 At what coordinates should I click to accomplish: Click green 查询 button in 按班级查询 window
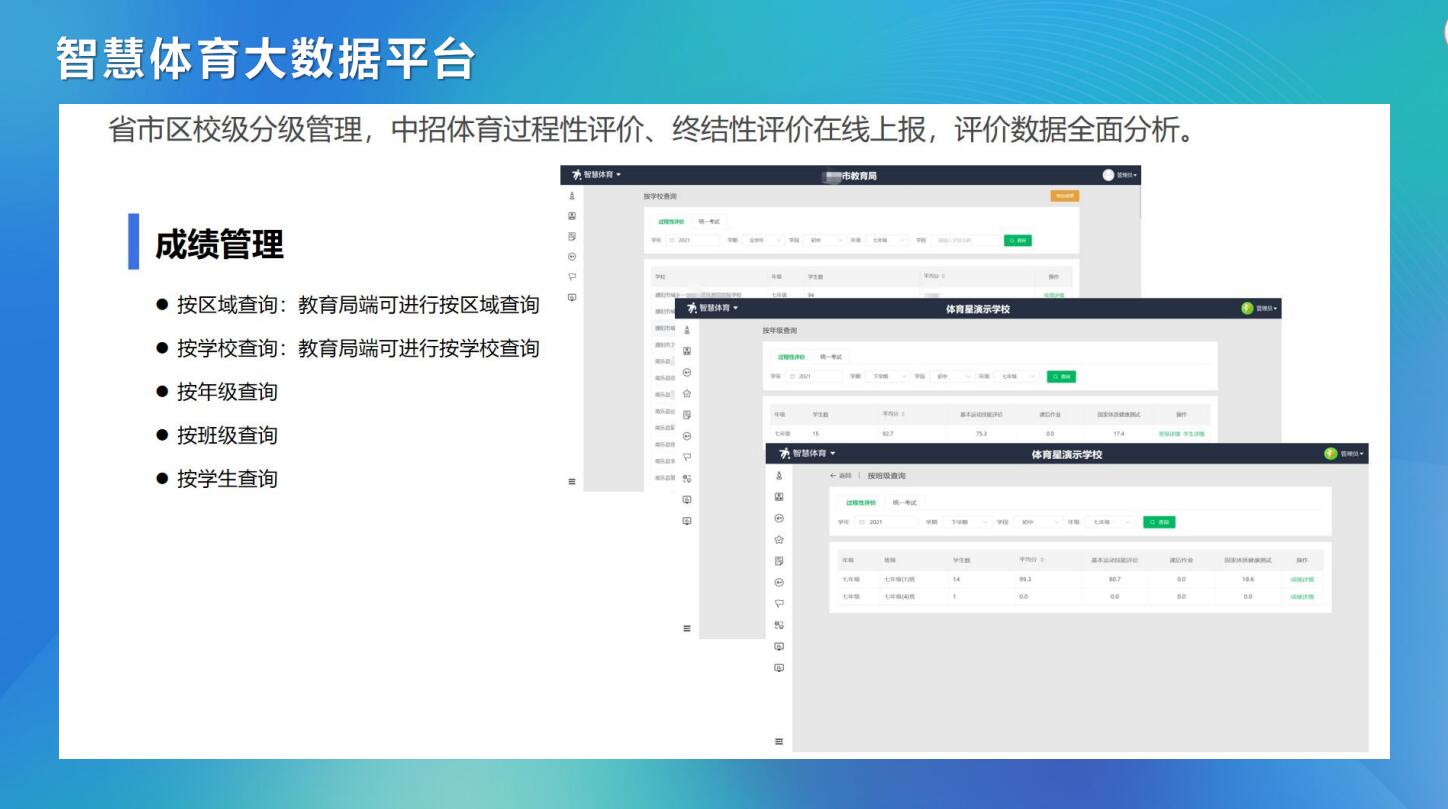pyautogui.click(x=1159, y=522)
